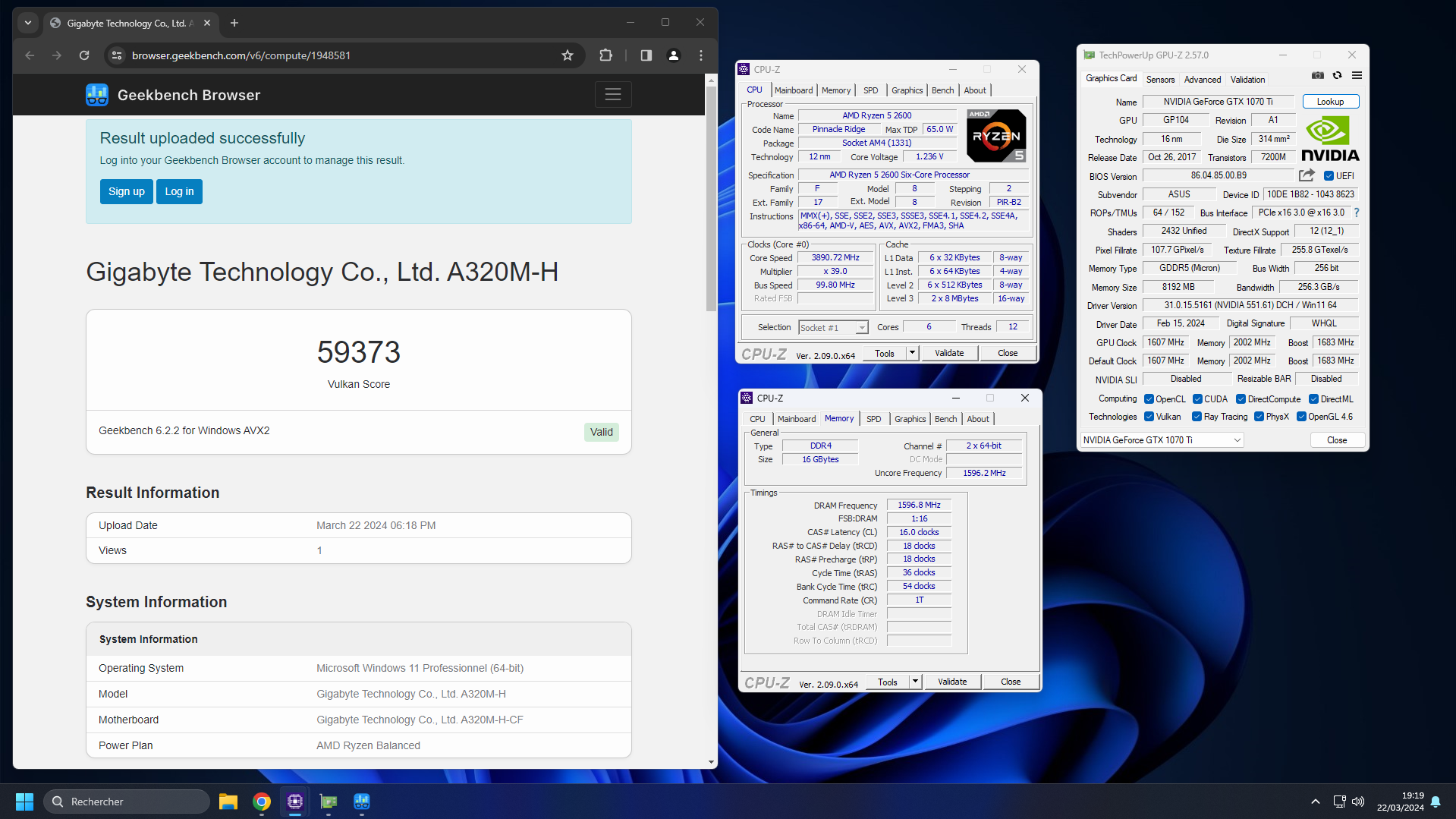Click the Sign up button

(x=127, y=191)
